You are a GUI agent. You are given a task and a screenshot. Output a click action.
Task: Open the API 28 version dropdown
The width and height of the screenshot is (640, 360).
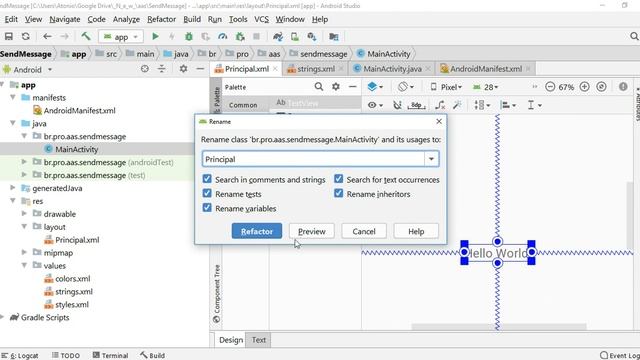485,87
